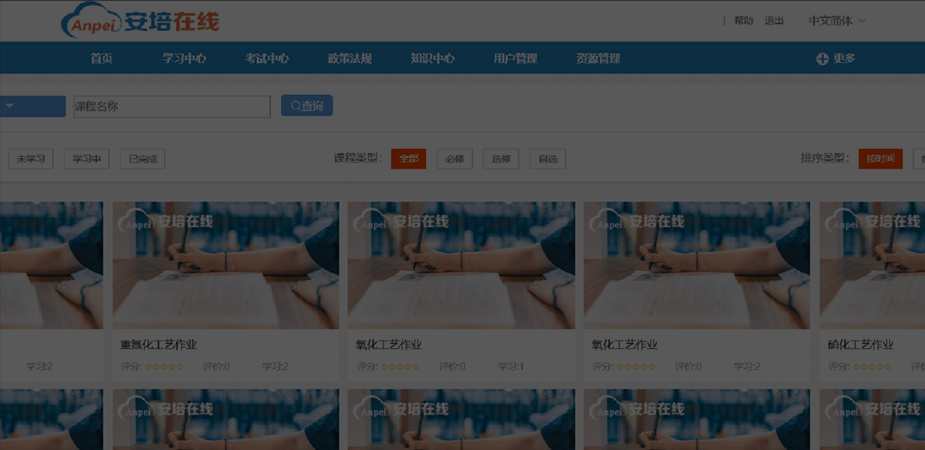Select the 政策法规 menu item

coord(350,58)
